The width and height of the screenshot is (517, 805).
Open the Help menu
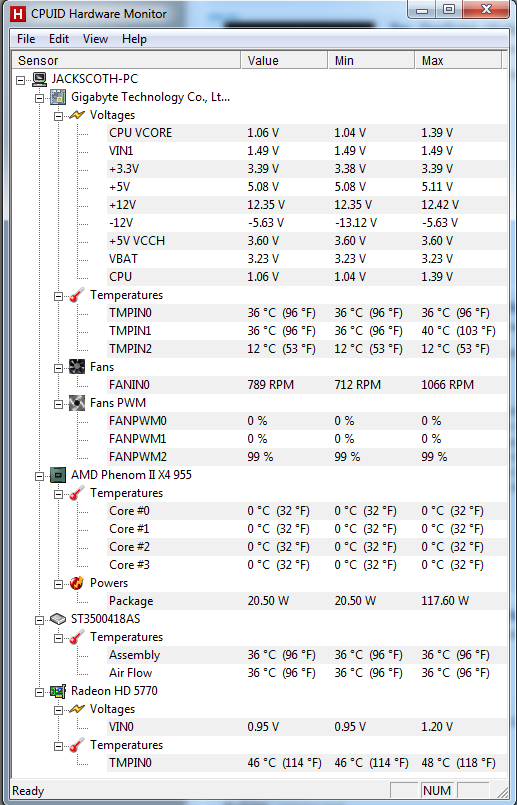pos(134,39)
